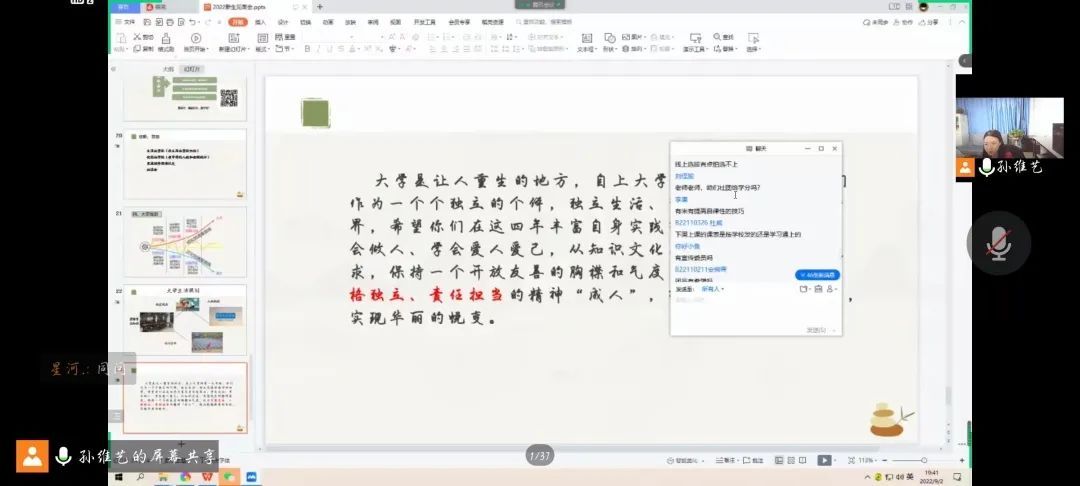Click the 文本框 (Text Box) icon
Image resolution: width=1080 pixels, height=486 pixels.
(586, 41)
